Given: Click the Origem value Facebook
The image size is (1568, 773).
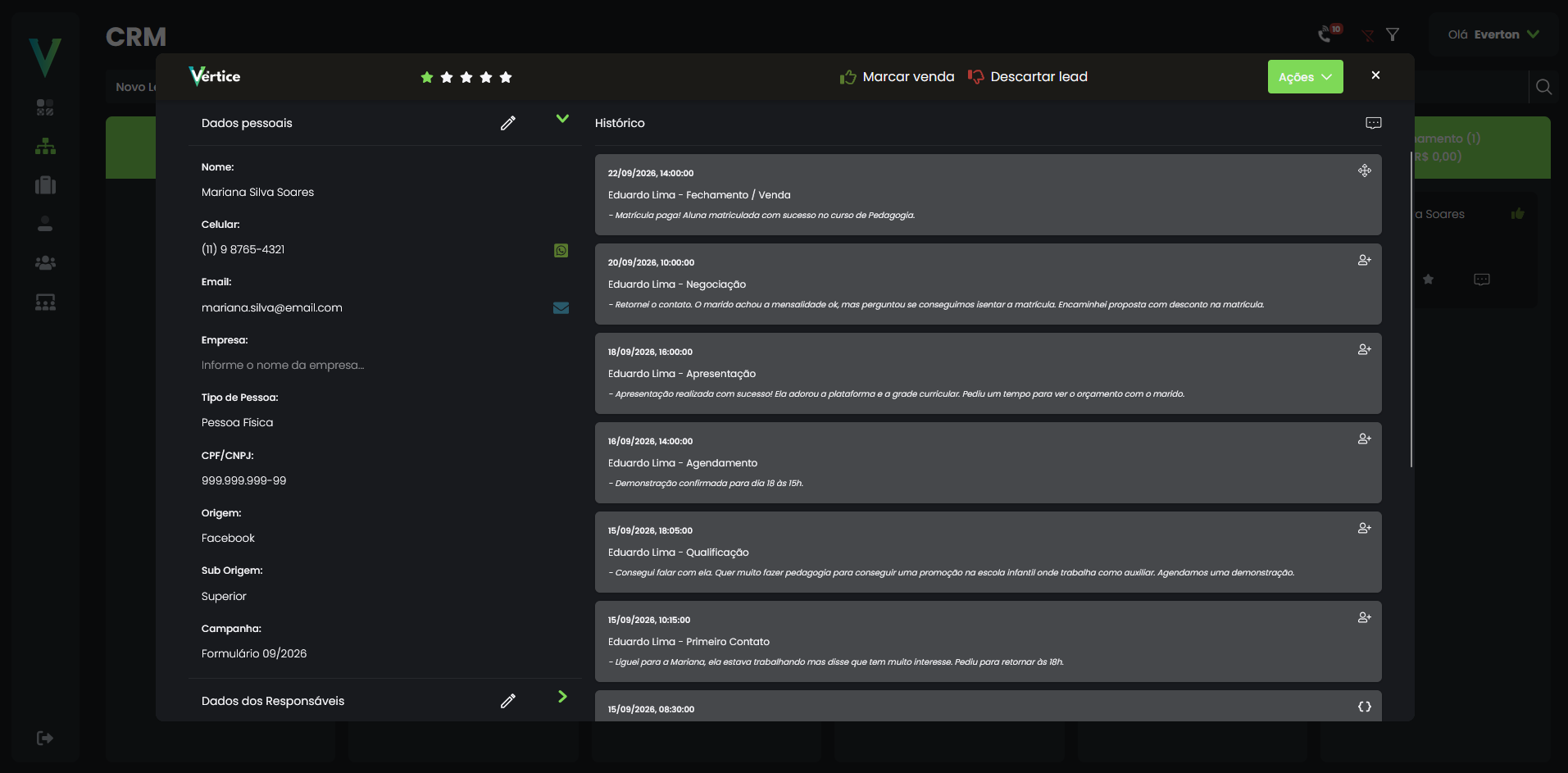Looking at the screenshot, I should [x=228, y=539].
